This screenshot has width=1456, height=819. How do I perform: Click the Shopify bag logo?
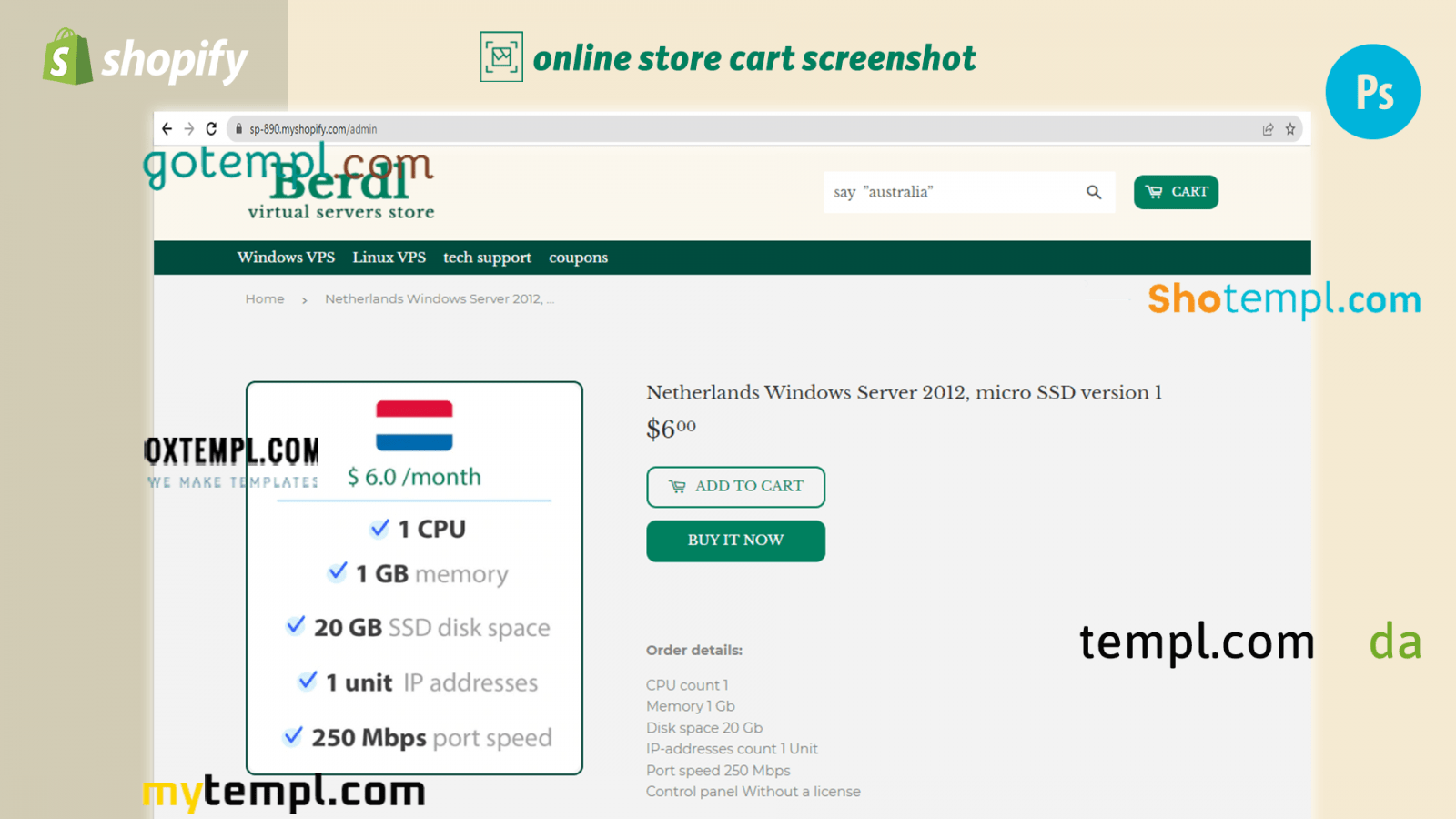click(67, 57)
